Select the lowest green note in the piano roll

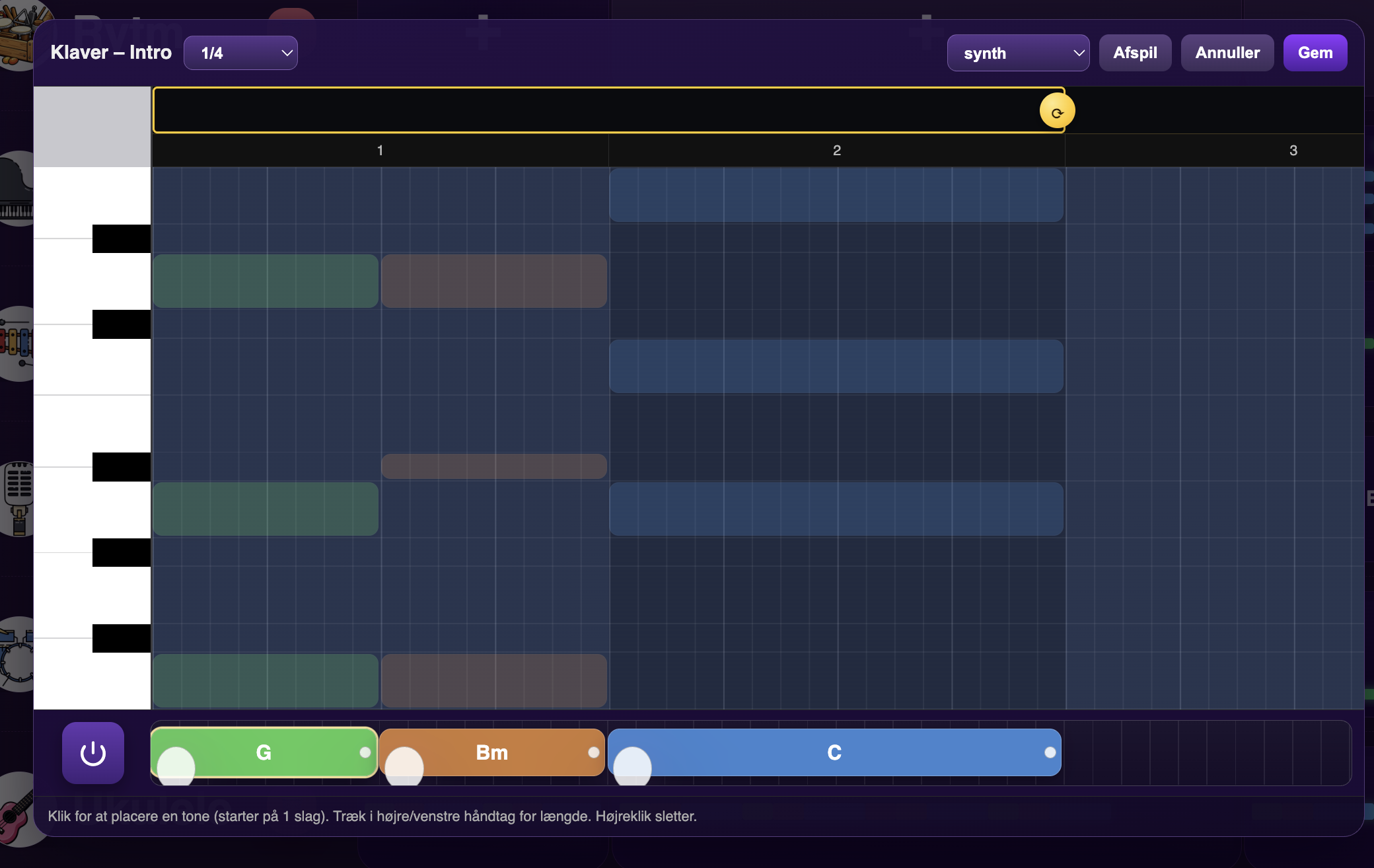(266, 680)
